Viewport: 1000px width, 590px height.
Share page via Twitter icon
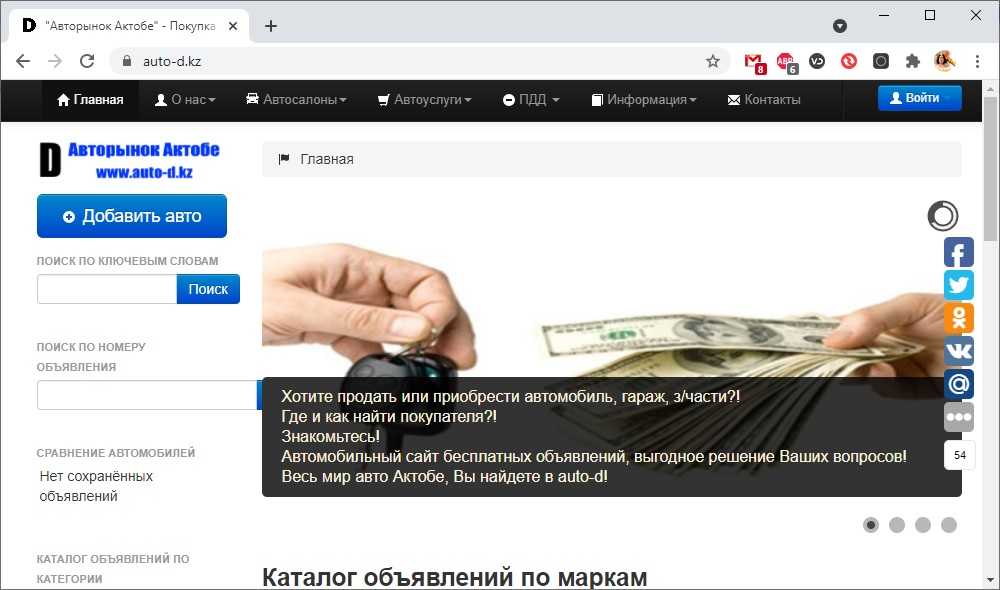click(x=959, y=284)
